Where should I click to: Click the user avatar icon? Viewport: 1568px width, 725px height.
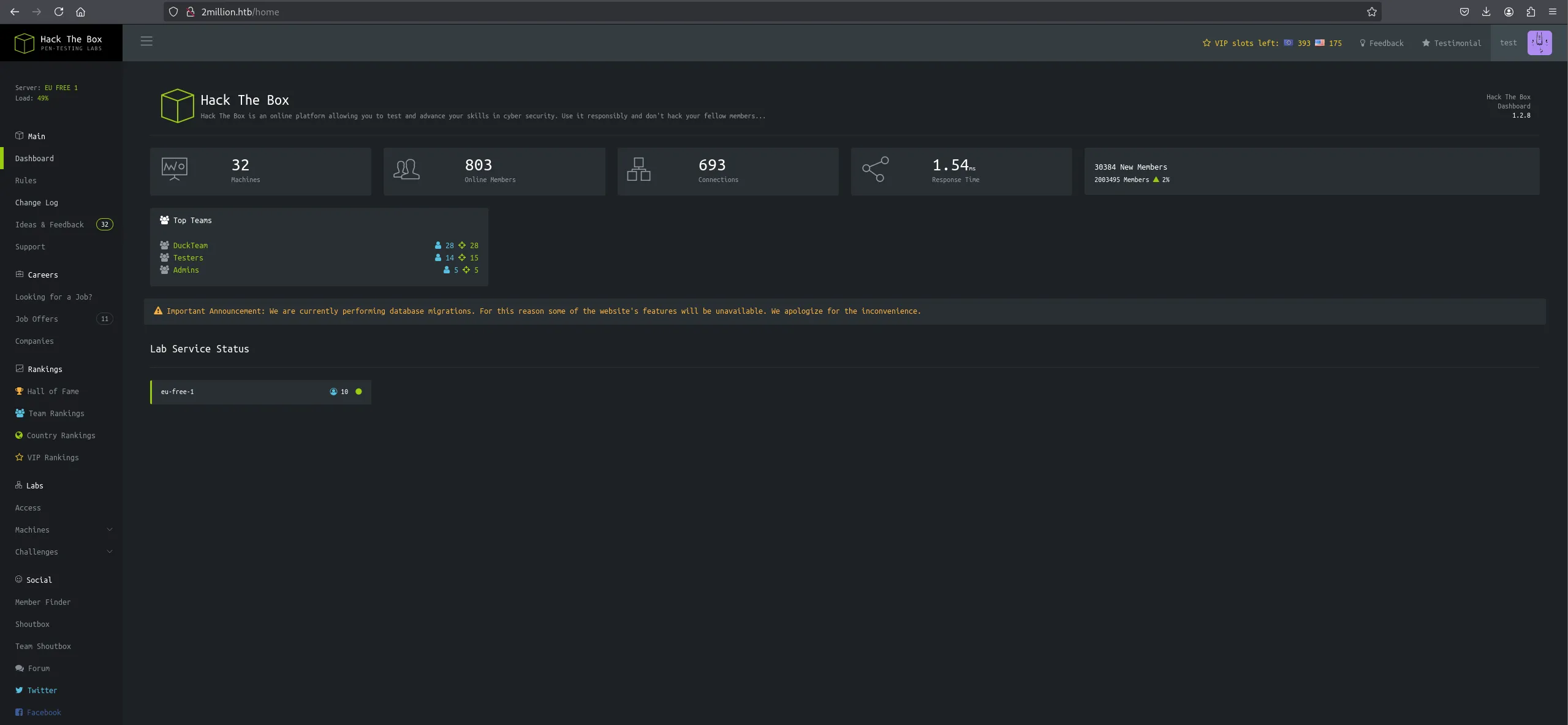1539,43
